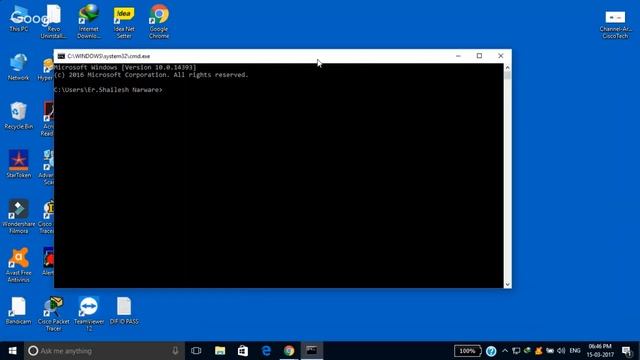
Task: Open the Action Center notifications icon
Action: [627, 351]
